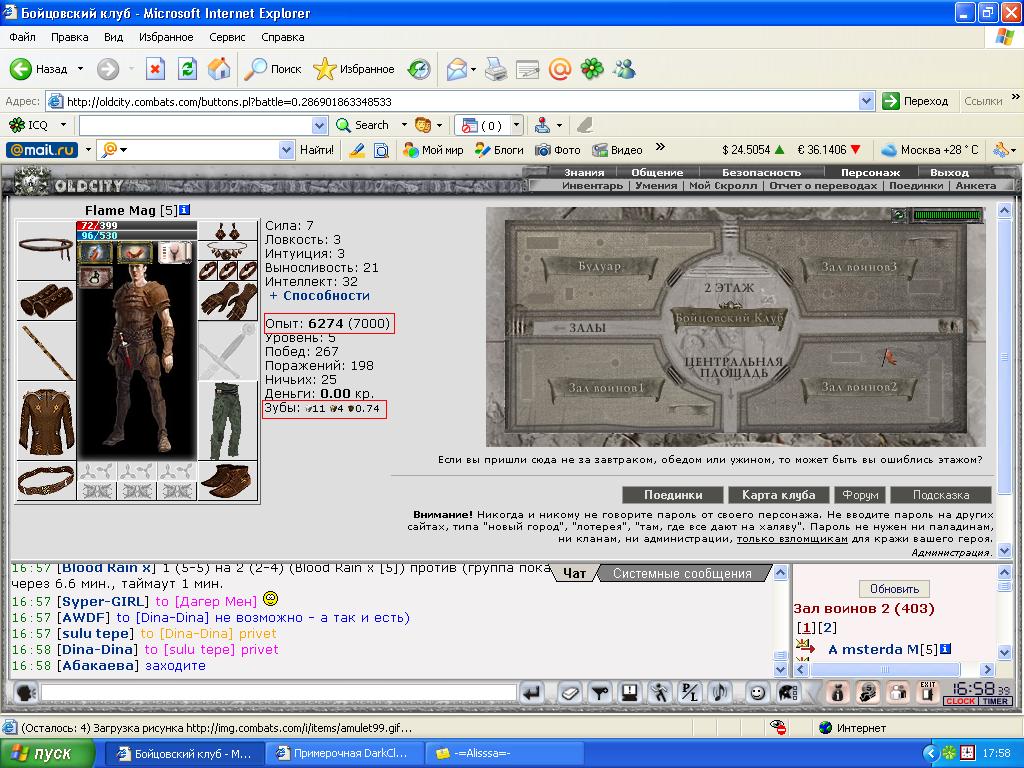This screenshot has height=768, width=1024.
Task: Open the Сервис menu
Action: (227, 37)
